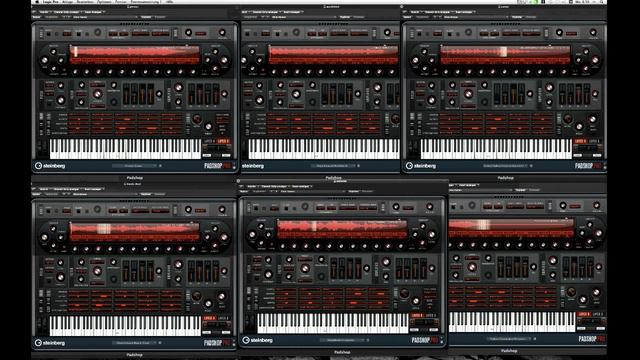The image size is (640, 360).
Task: Open the Logic Pro menu
Action: [x=51, y=2]
